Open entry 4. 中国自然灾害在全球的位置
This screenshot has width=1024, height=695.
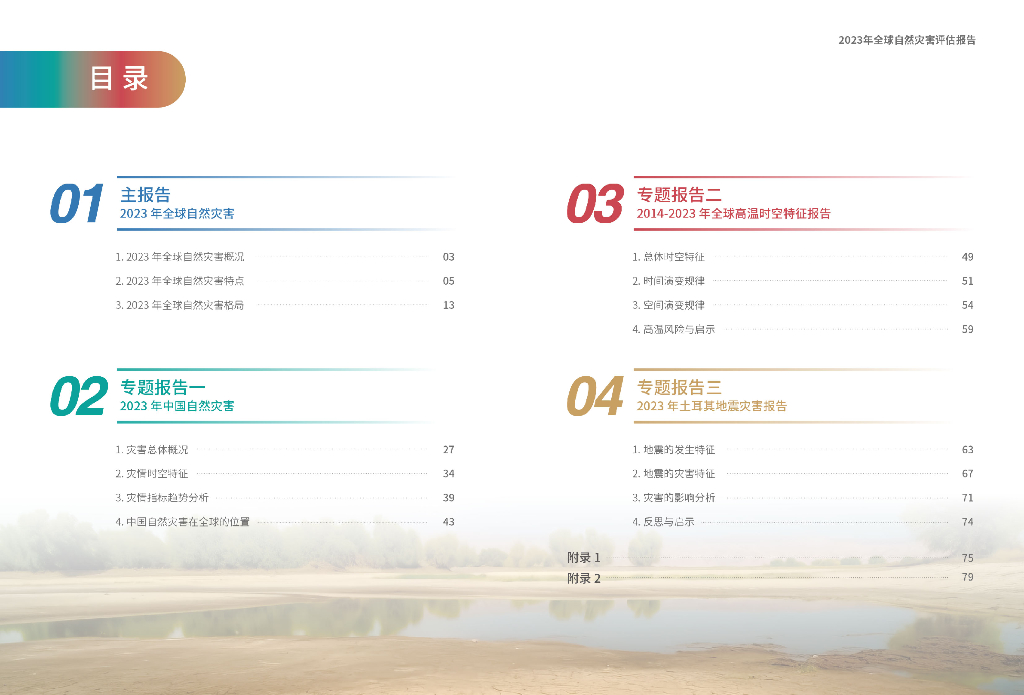point(183,522)
